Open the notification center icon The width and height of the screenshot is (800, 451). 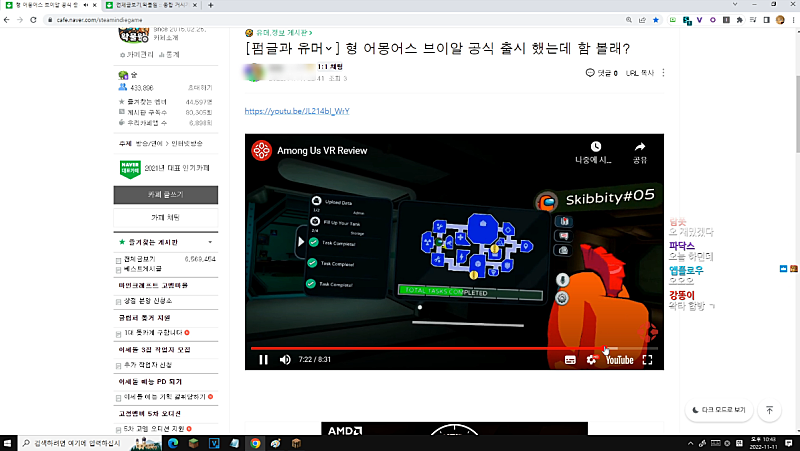[789, 443]
